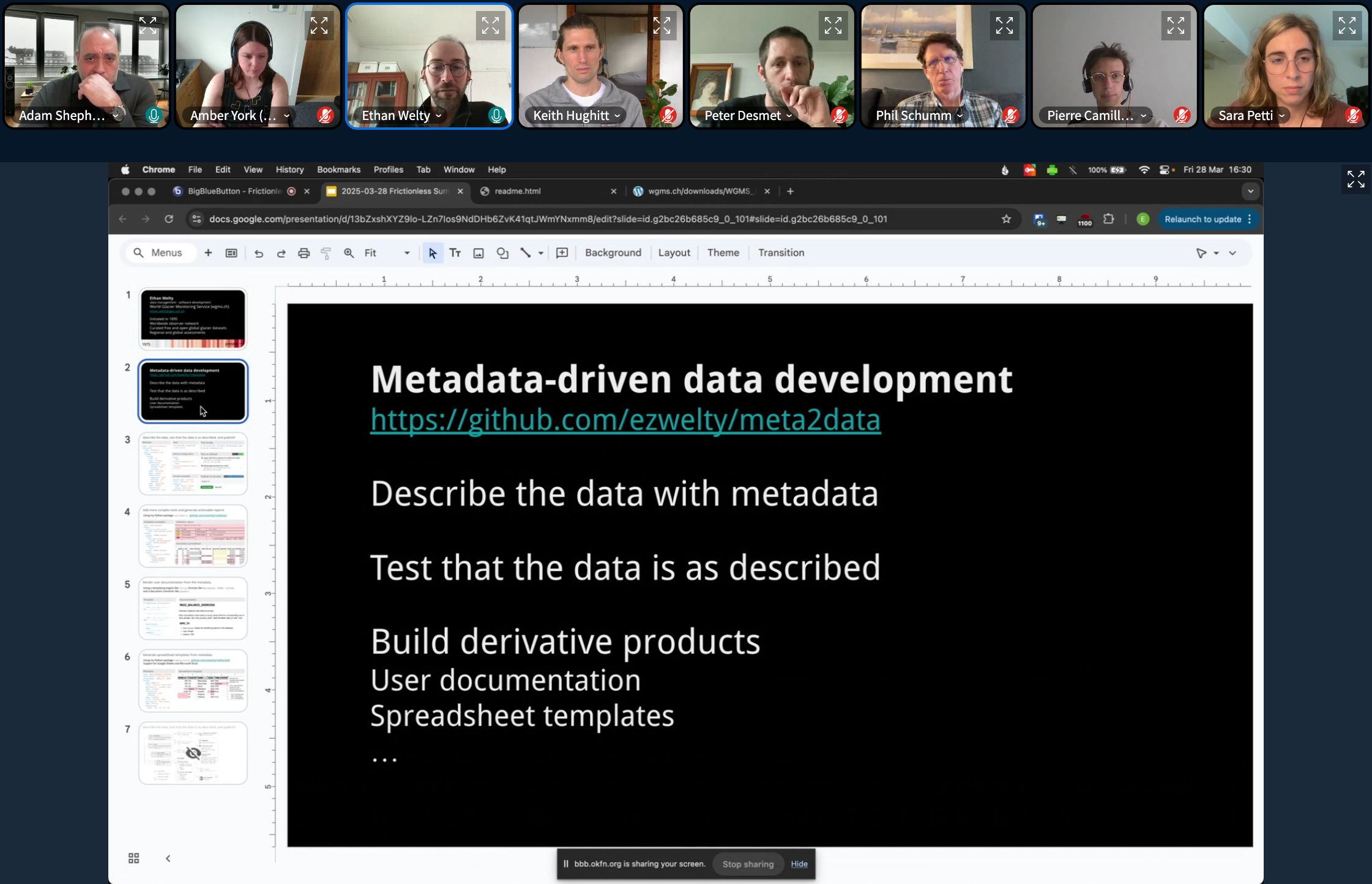Click the Menus search field
This screenshot has height=884, width=1372.
160,253
